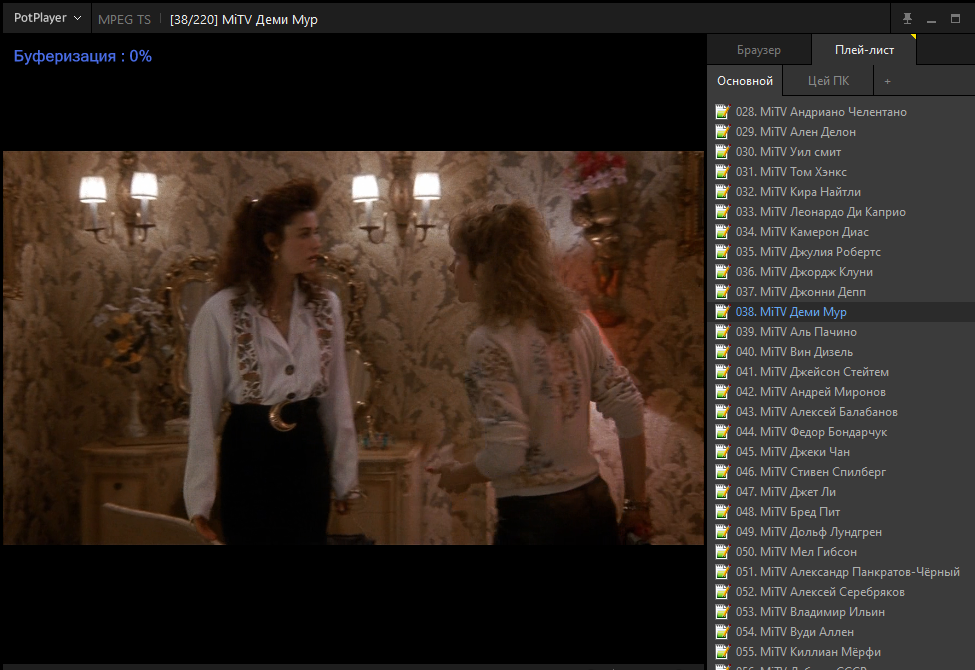Screen dimensions: 975x670
Task: Click file icon beside 042. MiTV Андрей Миронов
Action: pos(723,392)
